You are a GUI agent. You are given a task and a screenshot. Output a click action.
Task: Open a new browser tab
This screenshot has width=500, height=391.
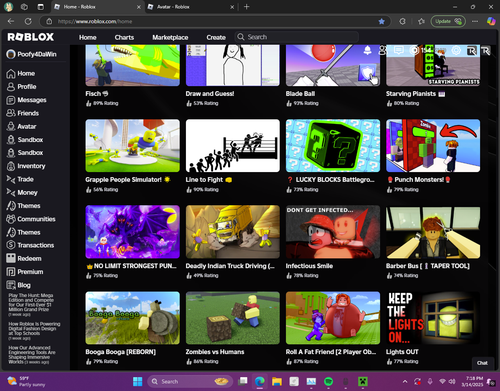(246, 7)
